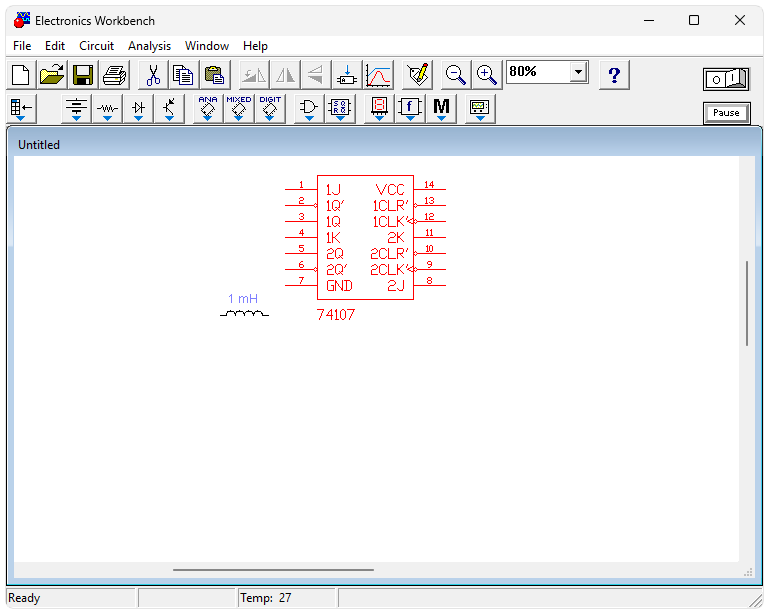
Task: Display analysis graphs icon
Action: coord(378,75)
